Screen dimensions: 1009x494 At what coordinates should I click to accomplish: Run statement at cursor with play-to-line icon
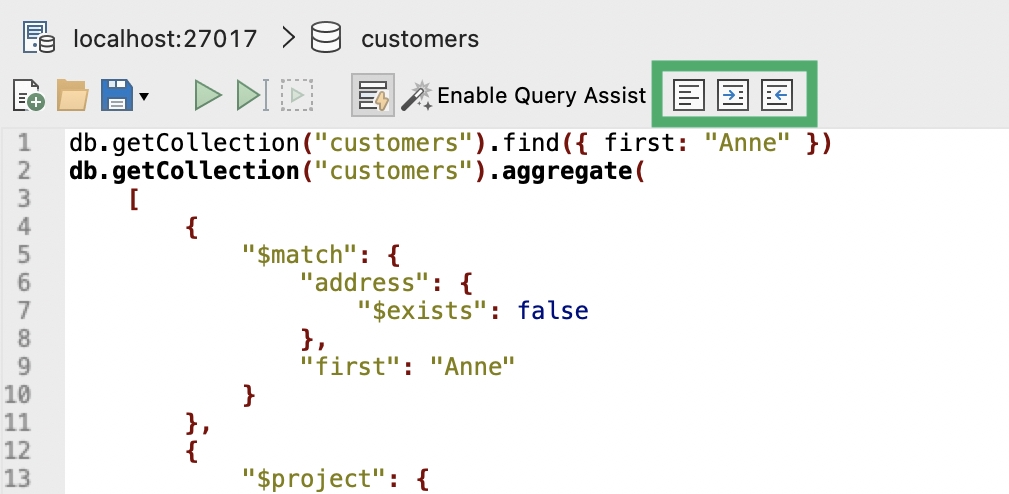pos(252,96)
